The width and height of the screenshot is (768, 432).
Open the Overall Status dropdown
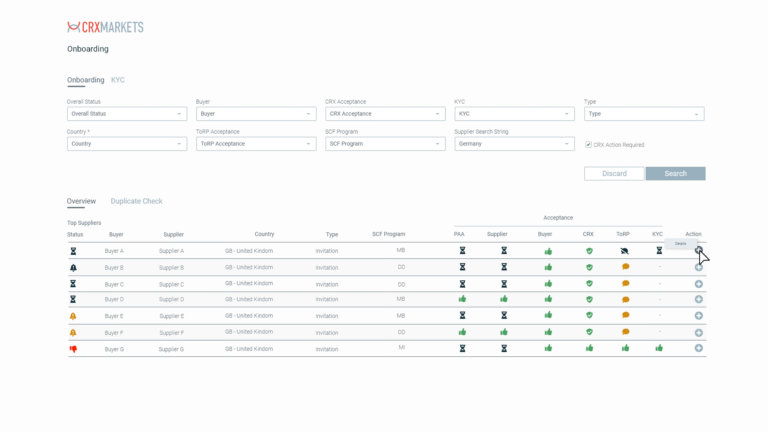(126, 114)
